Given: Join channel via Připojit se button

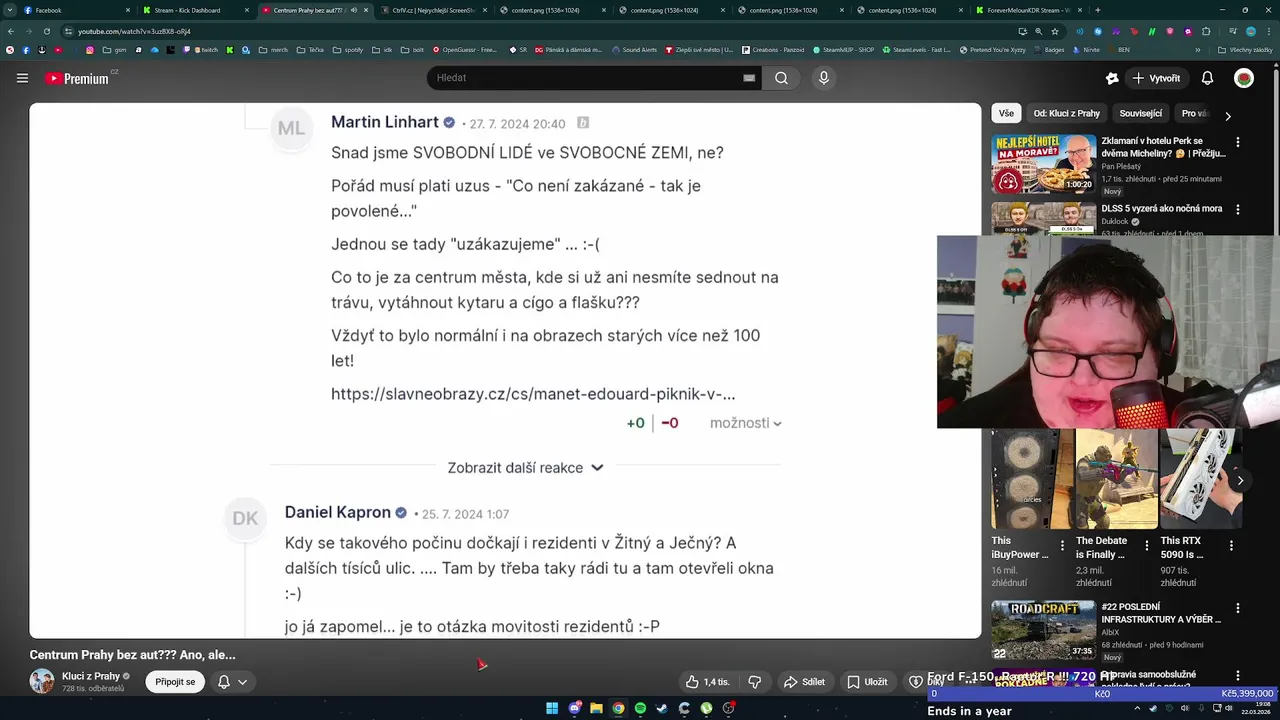Looking at the screenshot, I should pos(175,682).
